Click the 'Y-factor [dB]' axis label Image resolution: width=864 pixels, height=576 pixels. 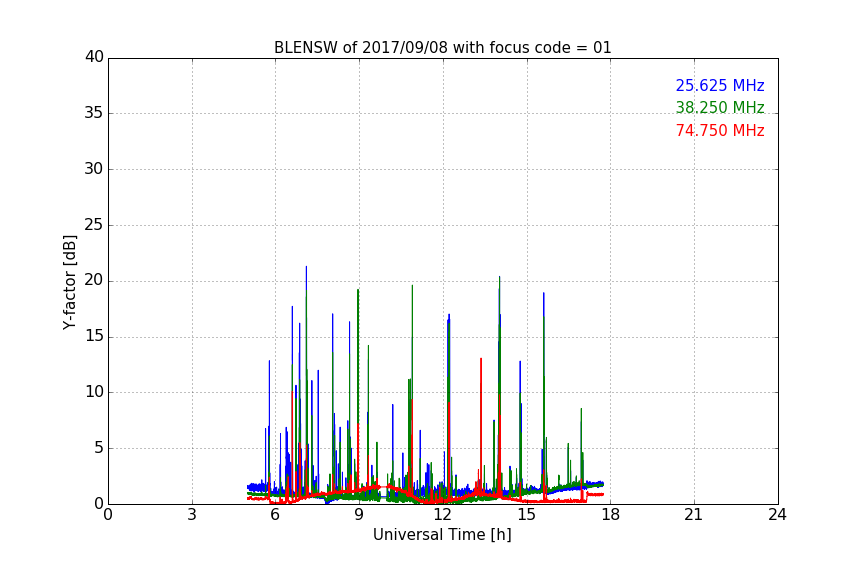click(x=70, y=282)
